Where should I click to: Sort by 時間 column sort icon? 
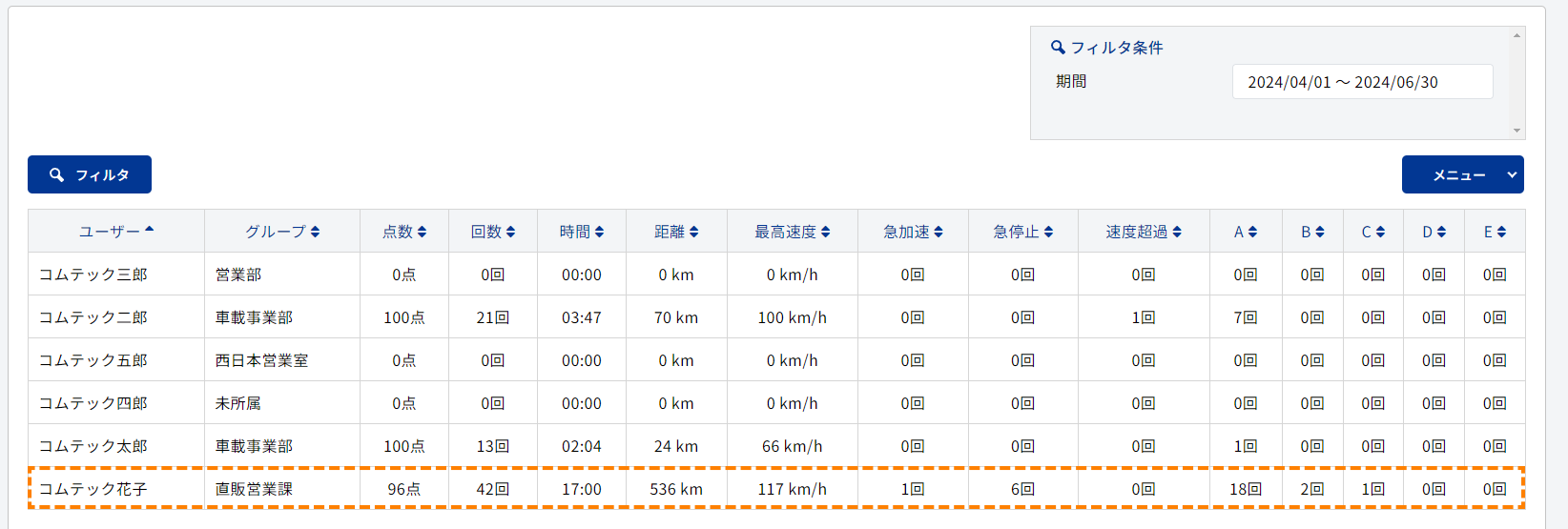pyautogui.click(x=599, y=232)
